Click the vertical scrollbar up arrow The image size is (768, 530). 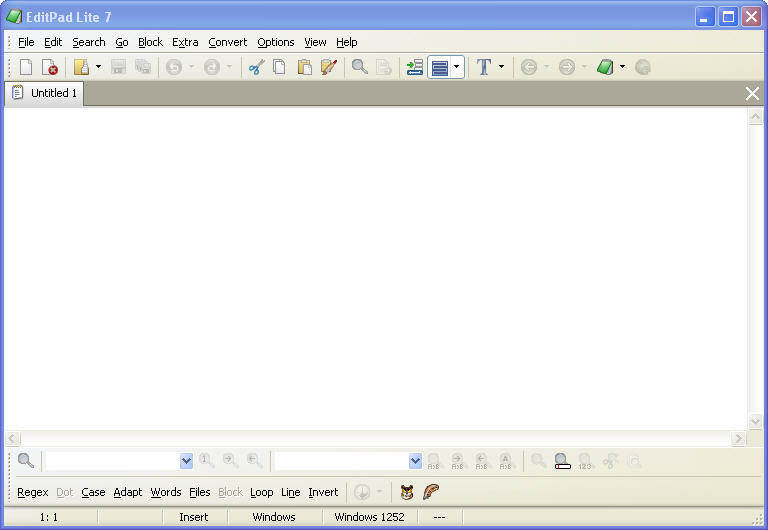pos(755,117)
